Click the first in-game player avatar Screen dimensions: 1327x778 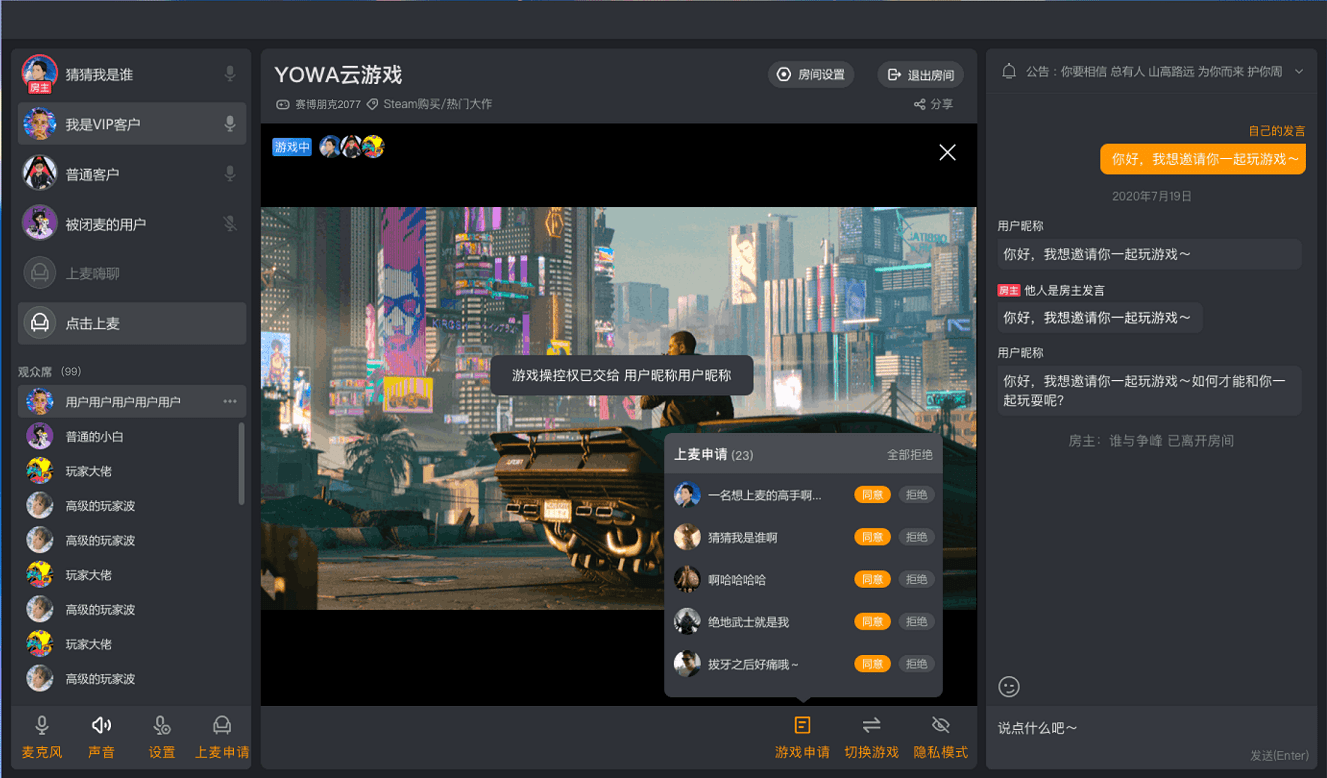(330, 147)
